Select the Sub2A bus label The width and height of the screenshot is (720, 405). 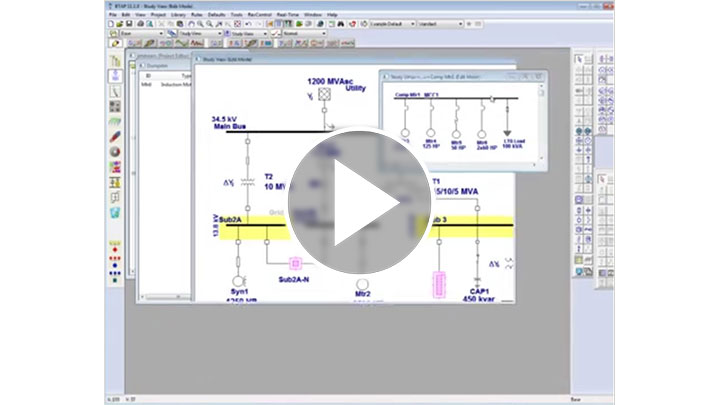tap(230, 219)
